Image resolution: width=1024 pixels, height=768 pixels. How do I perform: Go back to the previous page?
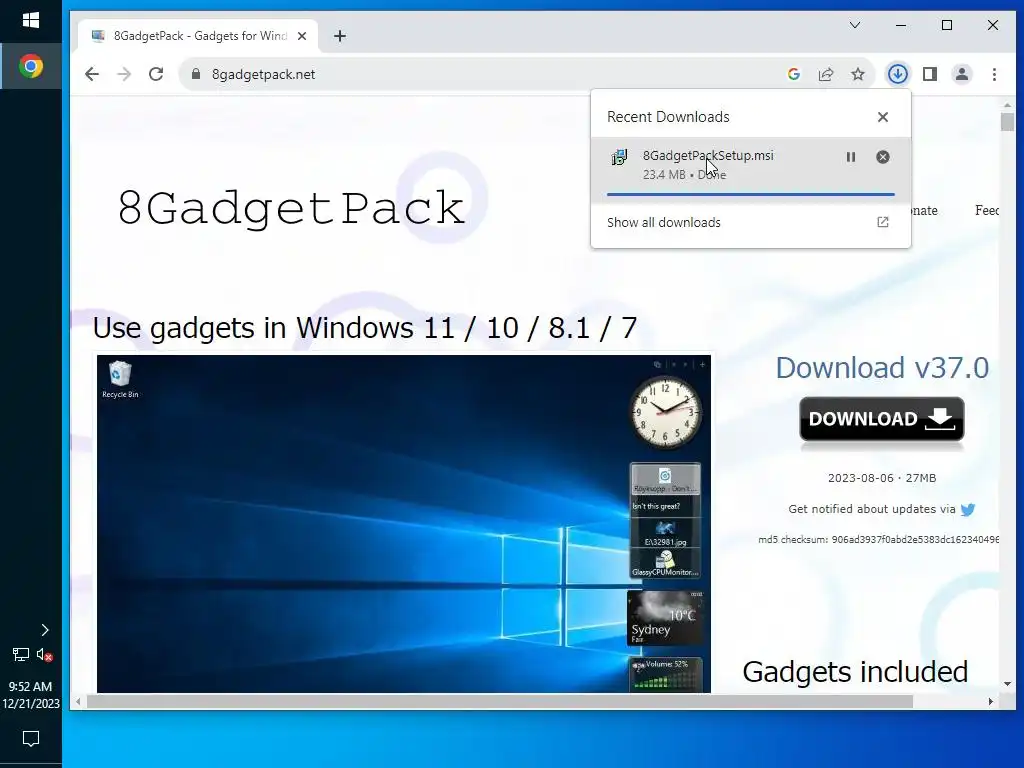click(x=92, y=74)
